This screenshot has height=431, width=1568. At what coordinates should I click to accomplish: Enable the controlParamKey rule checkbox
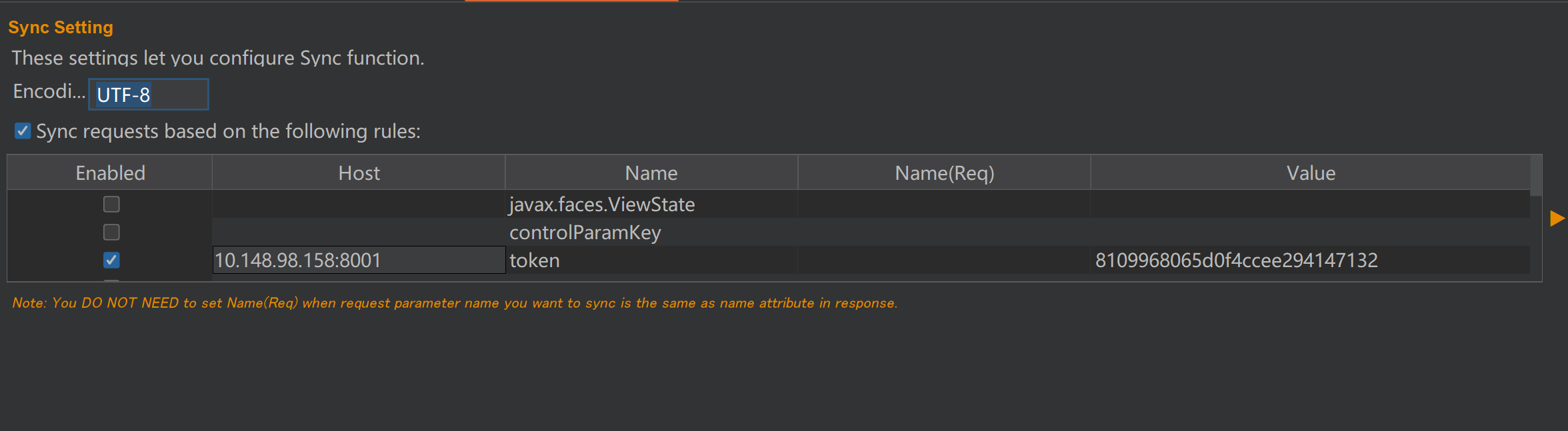coord(111,232)
